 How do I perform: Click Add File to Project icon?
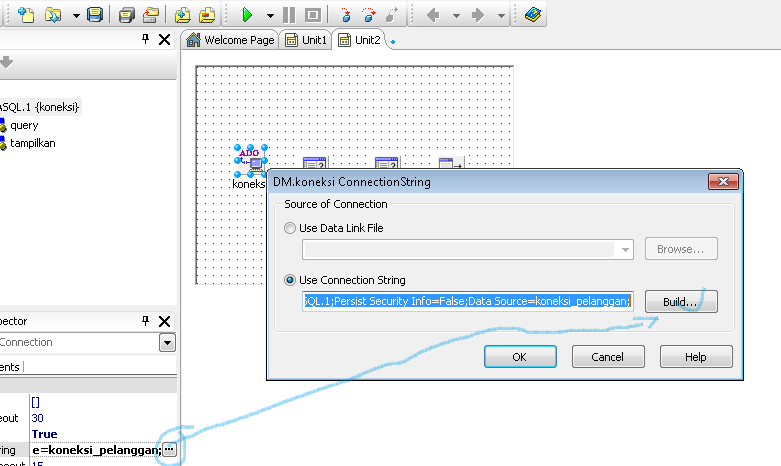pos(183,15)
